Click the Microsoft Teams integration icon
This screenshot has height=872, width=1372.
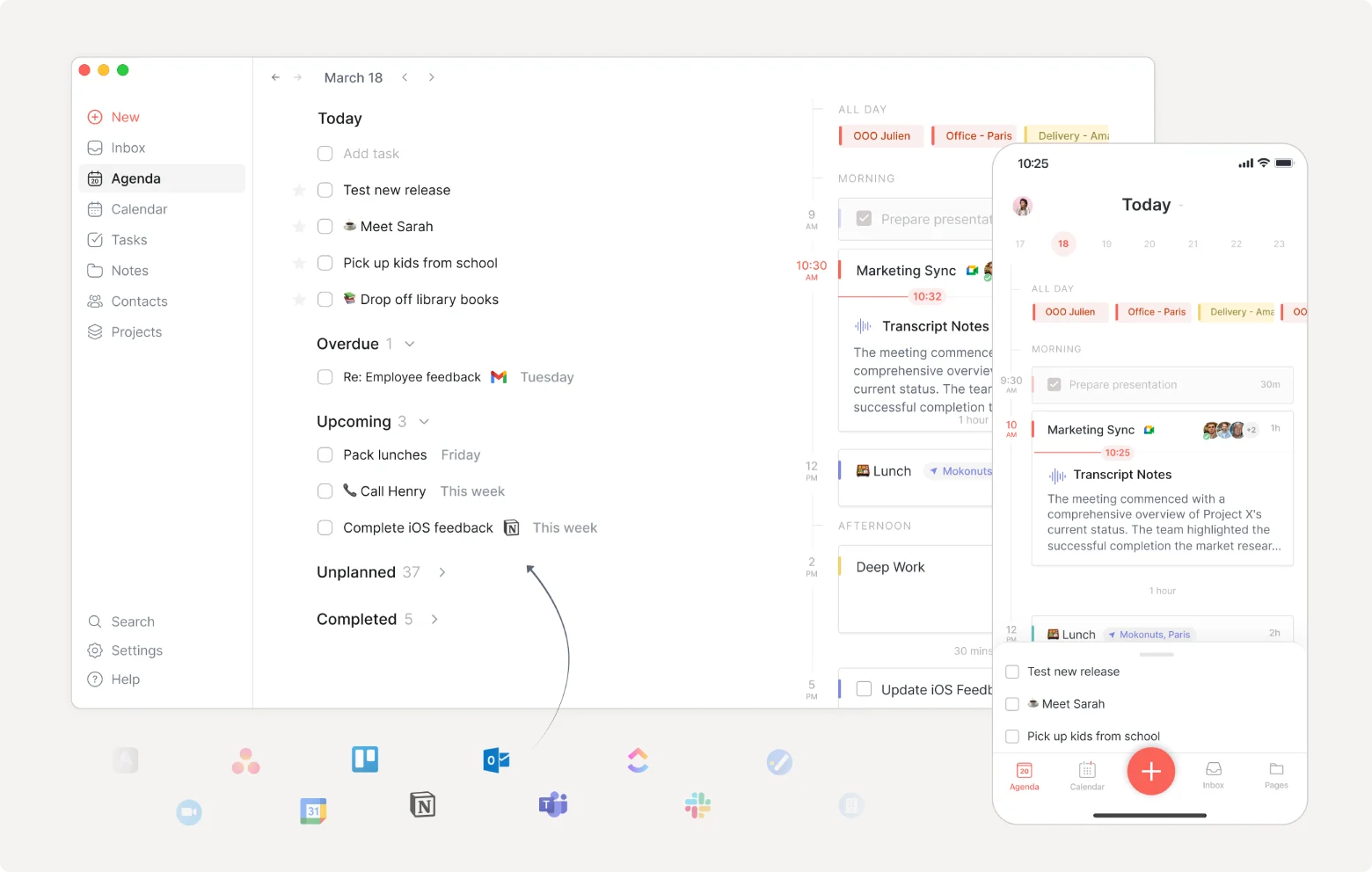[553, 803]
